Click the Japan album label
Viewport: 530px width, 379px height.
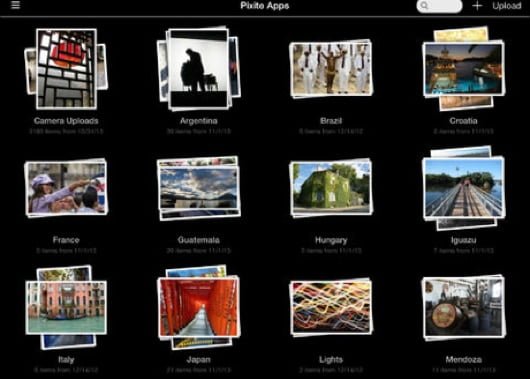click(x=198, y=359)
